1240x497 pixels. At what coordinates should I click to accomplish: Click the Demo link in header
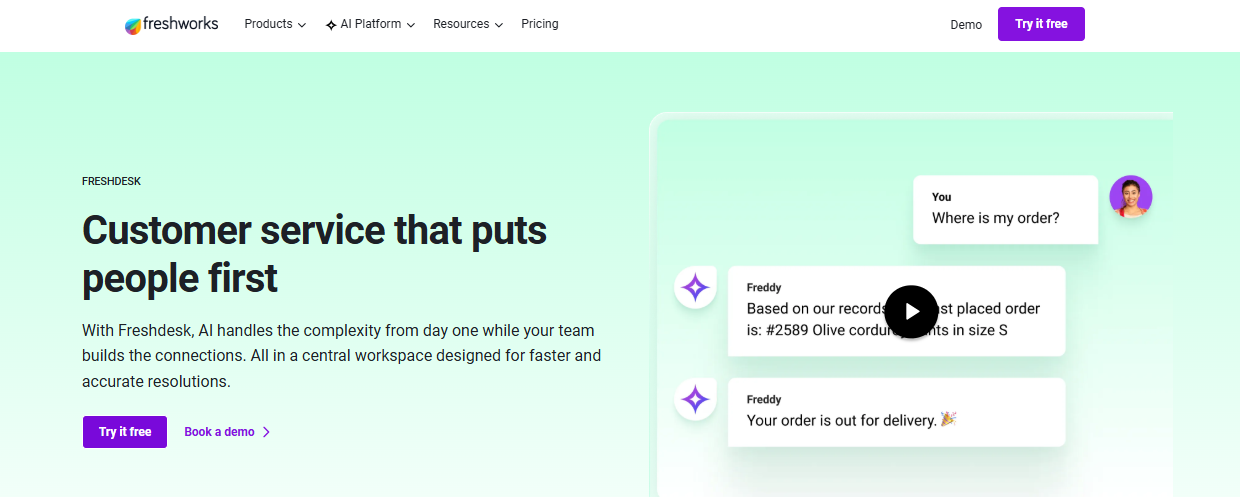click(966, 25)
